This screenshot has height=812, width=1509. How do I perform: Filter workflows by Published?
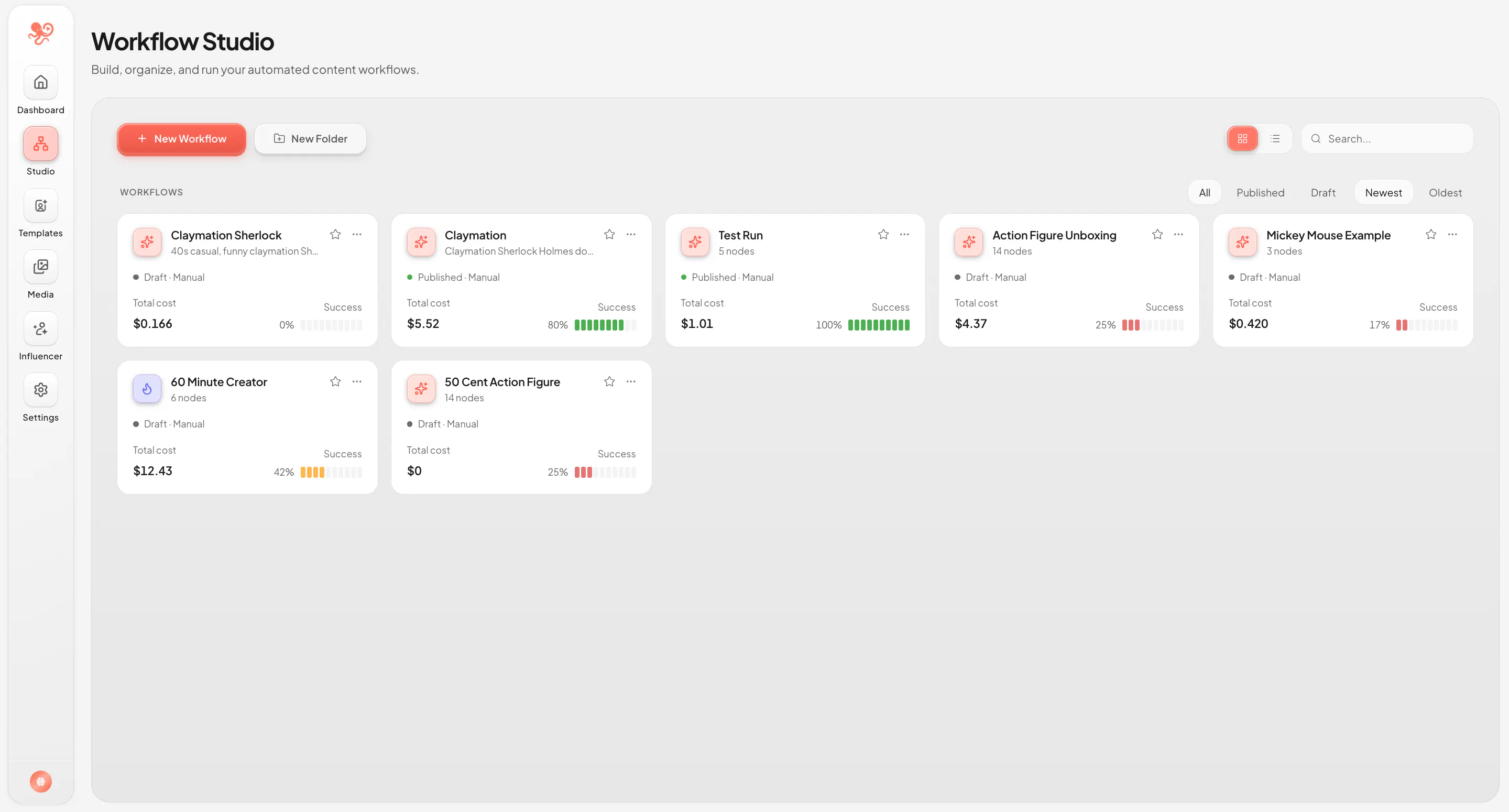pos(1260,193)
